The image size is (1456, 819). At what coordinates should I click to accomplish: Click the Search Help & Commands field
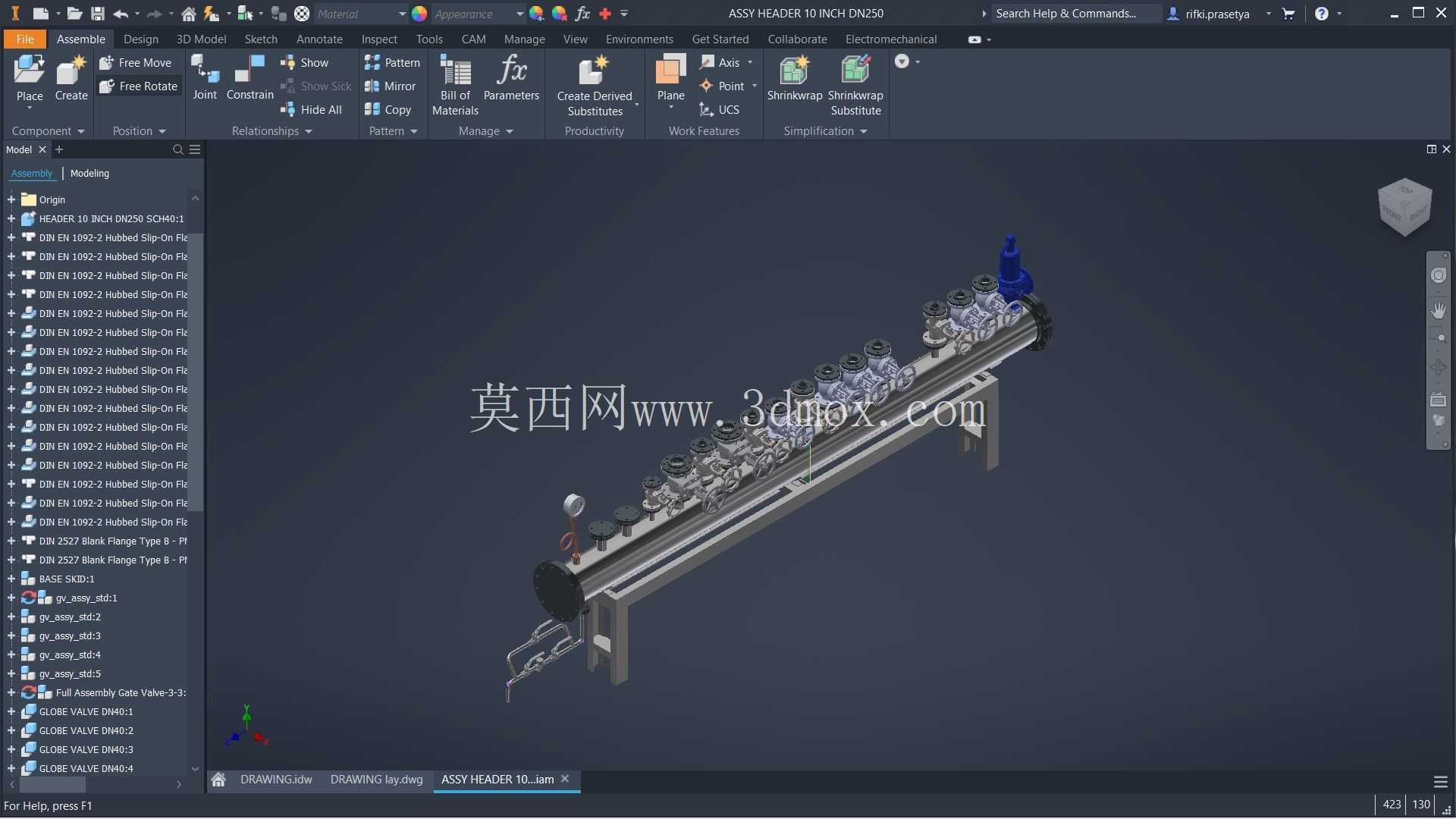(1077, 14)
